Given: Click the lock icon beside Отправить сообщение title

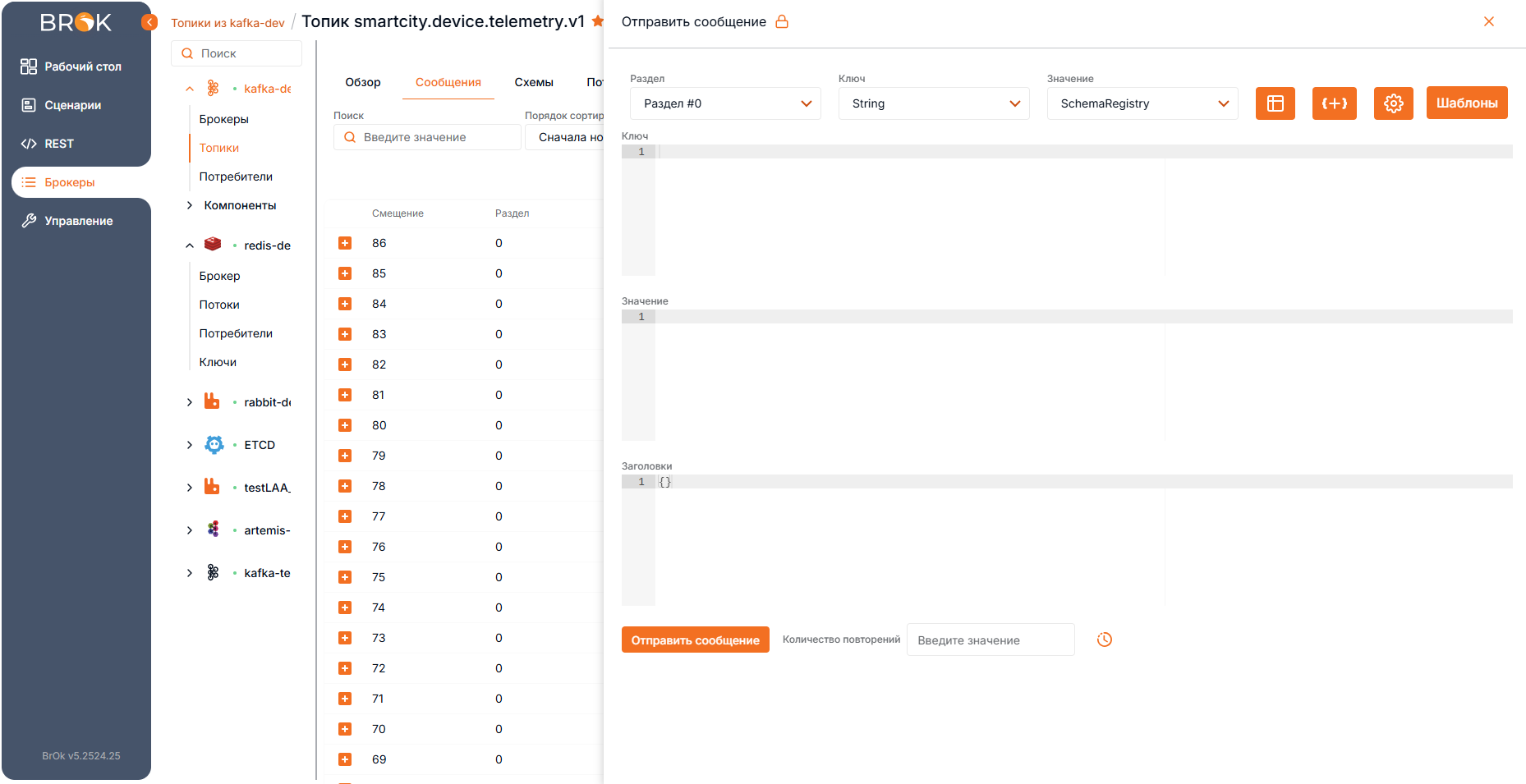Looking at the screenshot, I should click(x=782, y=22).
